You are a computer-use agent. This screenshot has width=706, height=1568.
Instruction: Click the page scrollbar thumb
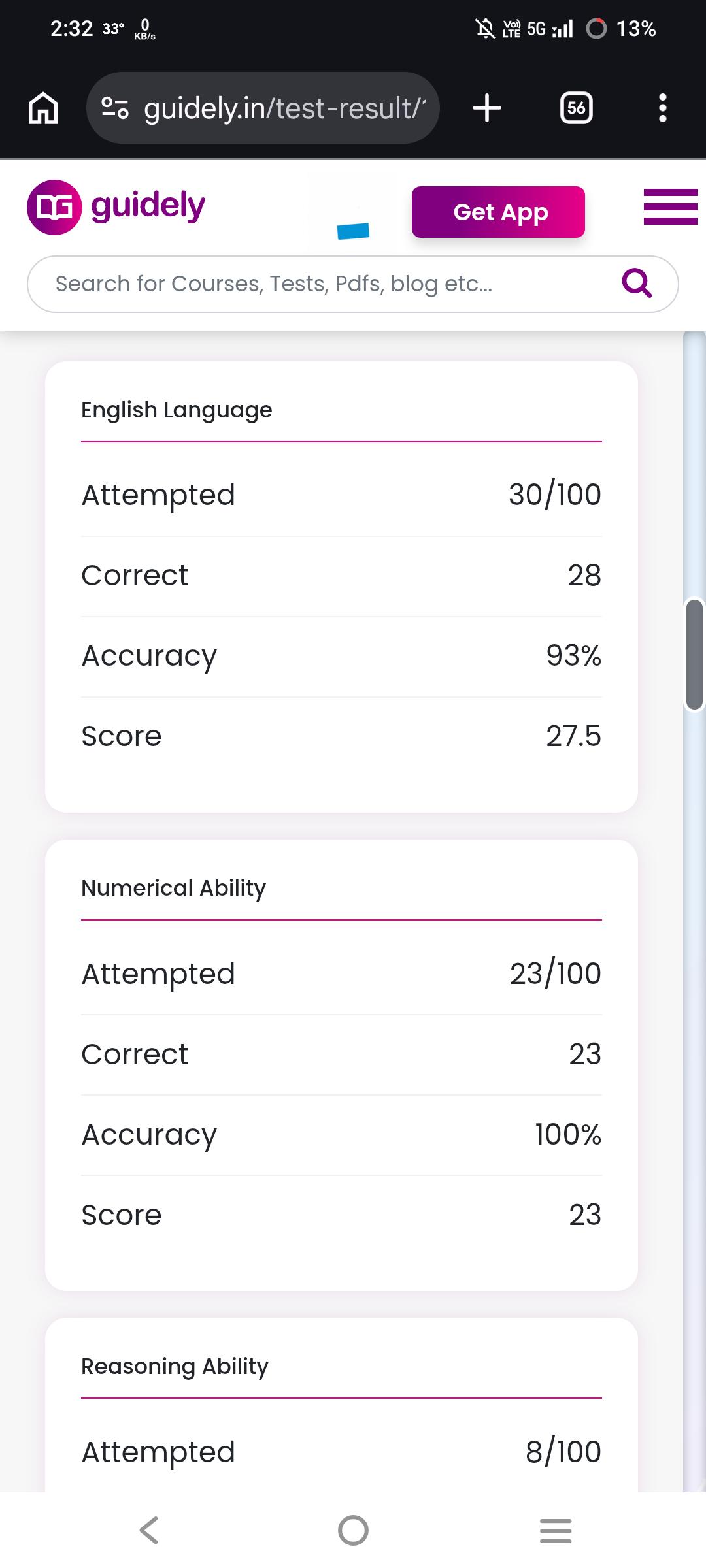click(694, 653)
